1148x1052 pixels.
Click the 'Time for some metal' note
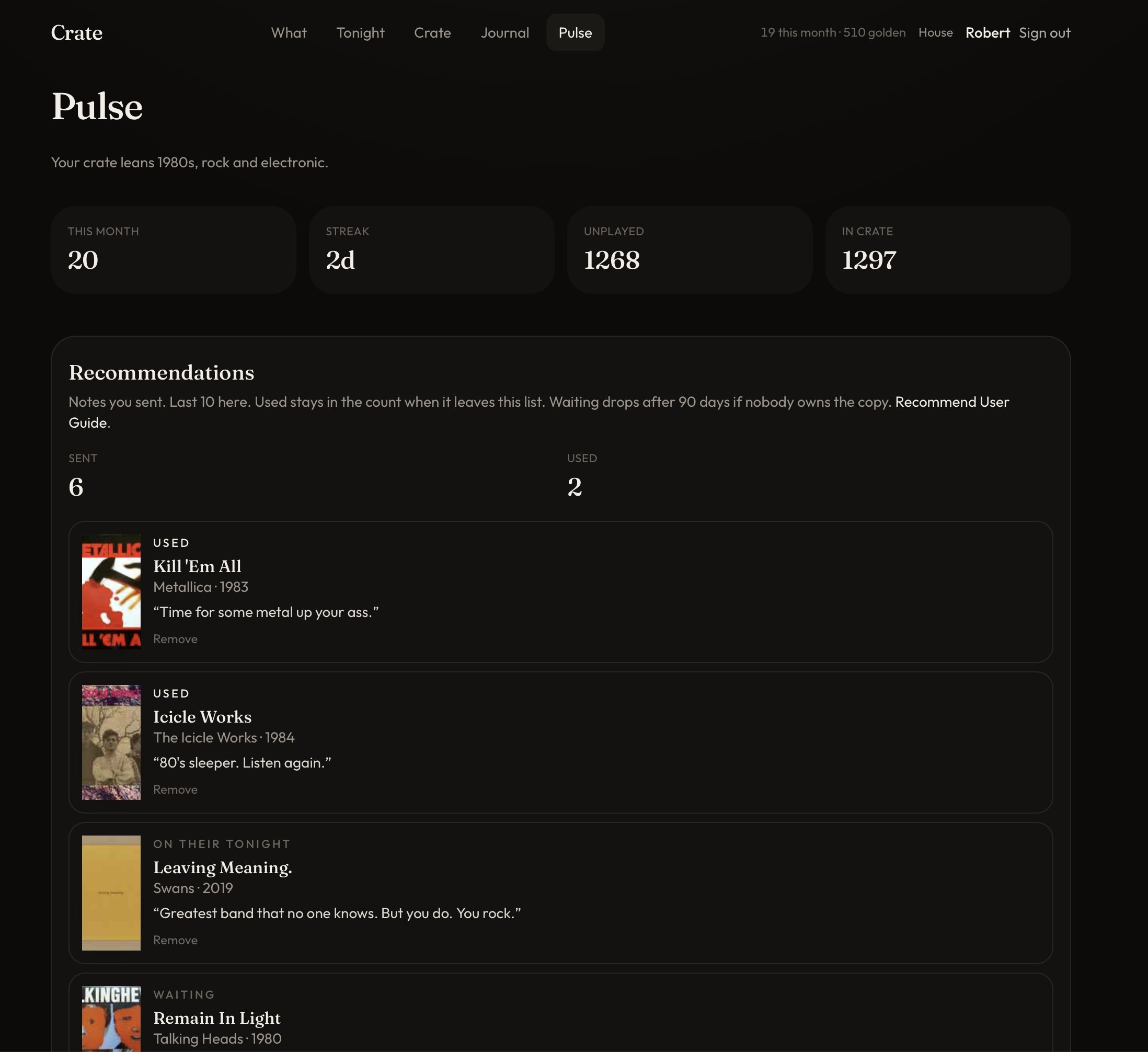[x=266, y=612]
